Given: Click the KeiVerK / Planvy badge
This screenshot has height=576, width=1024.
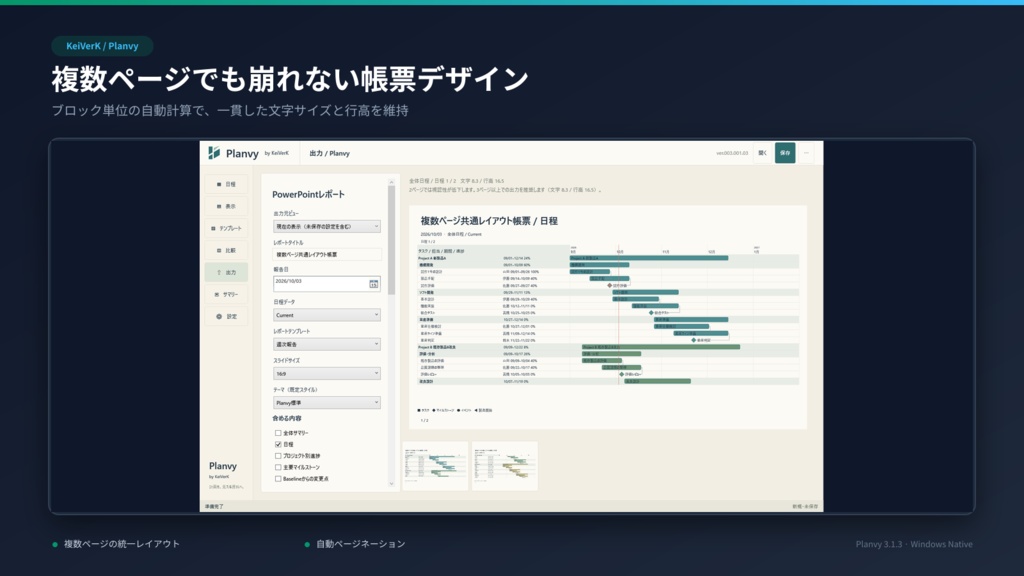Looking at the screenshot, I should coord(103,46).
